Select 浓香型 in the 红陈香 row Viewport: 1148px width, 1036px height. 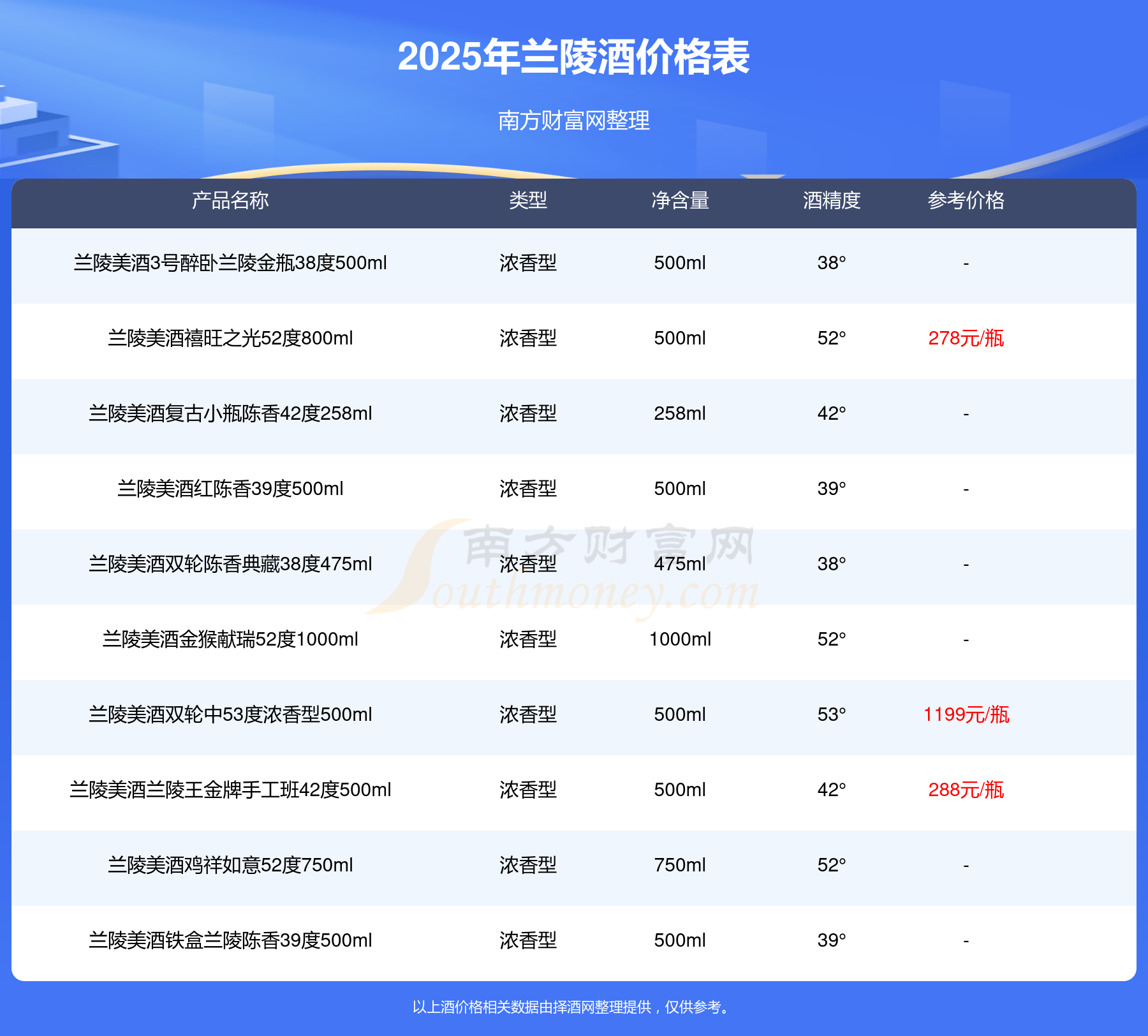[x=528, y=489]
